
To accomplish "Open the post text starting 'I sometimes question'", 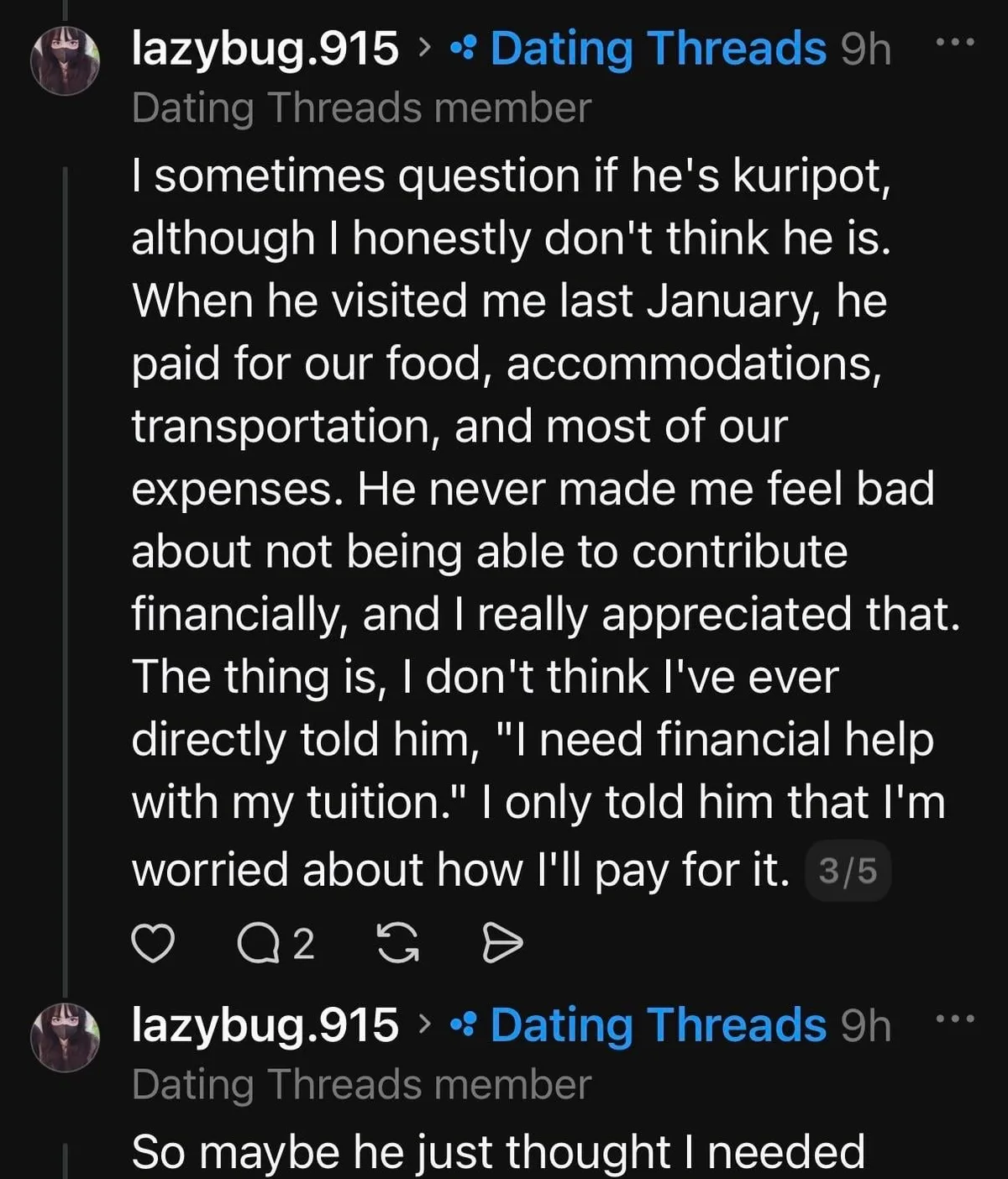I will tap(546, 521).
